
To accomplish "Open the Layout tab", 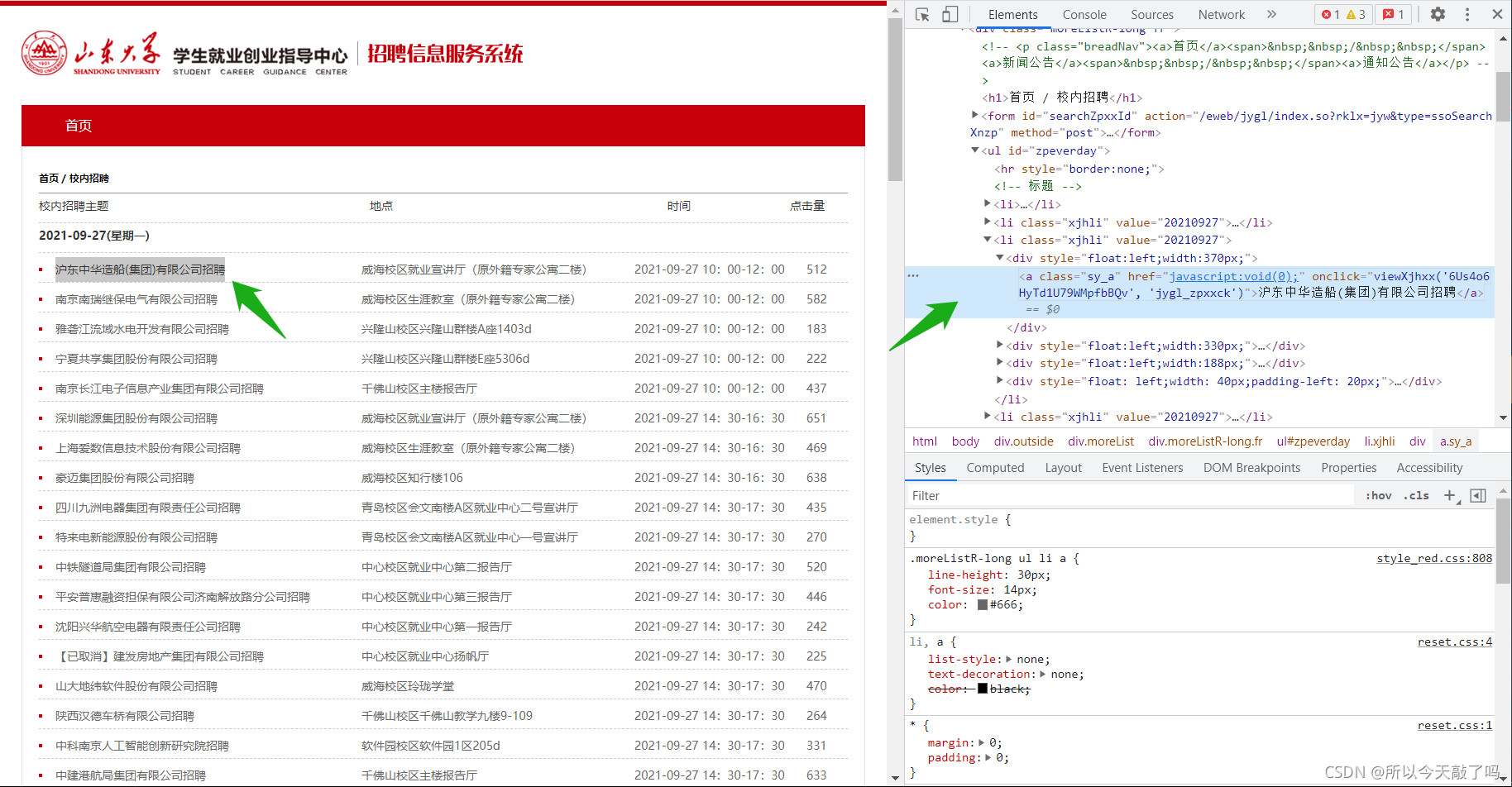I will tap(1063, 468).
